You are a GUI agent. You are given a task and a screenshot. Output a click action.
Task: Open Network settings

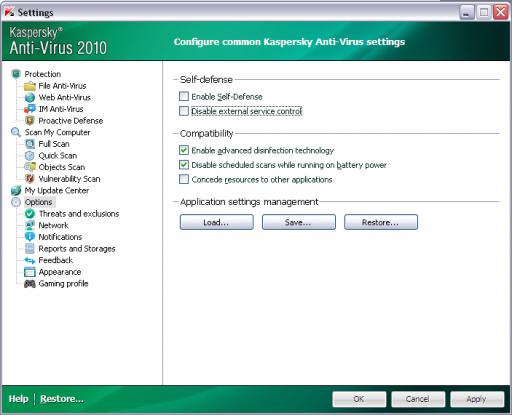point(53,225)
